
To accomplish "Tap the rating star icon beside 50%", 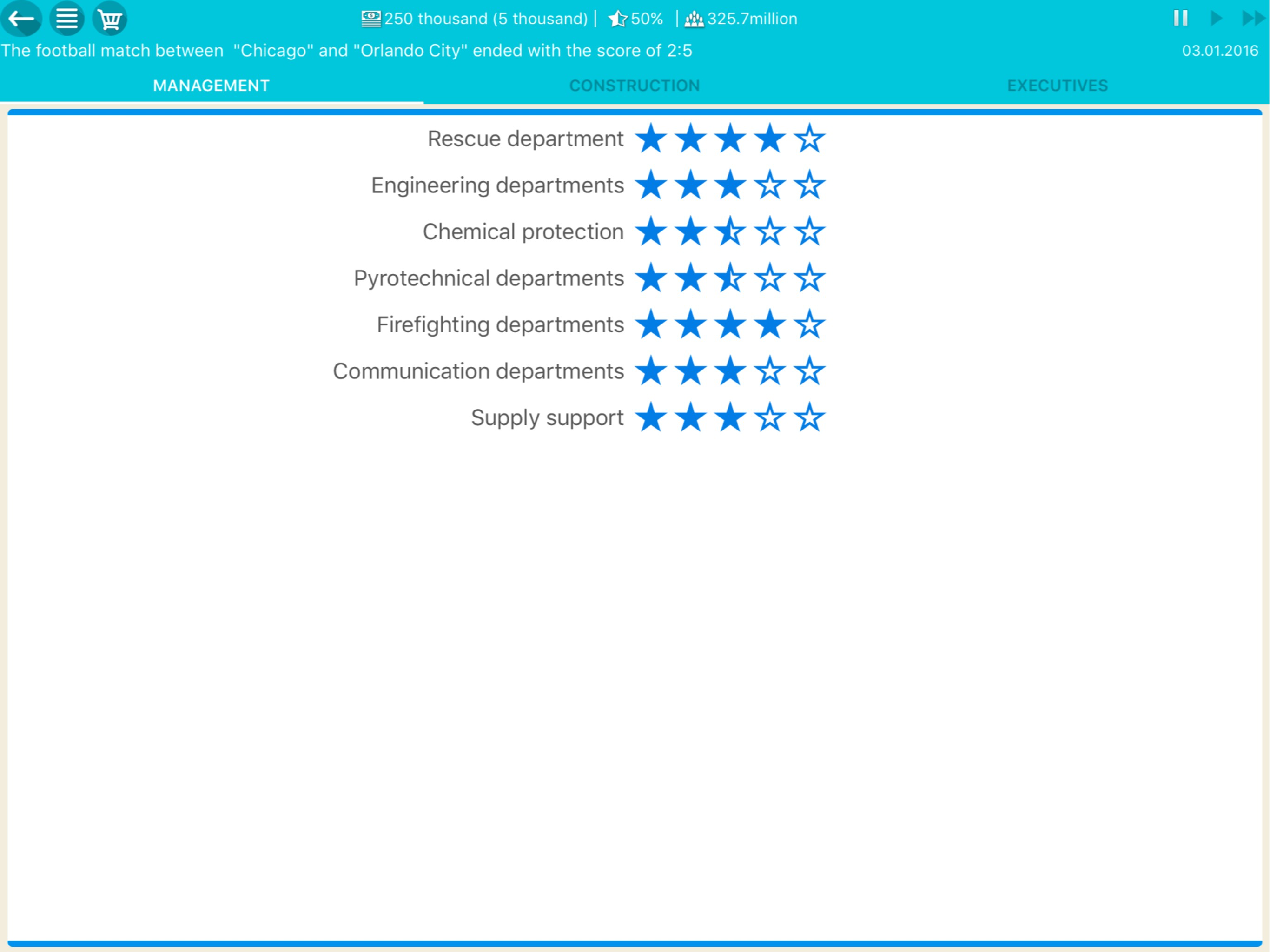I will click(x=618, y=19).
